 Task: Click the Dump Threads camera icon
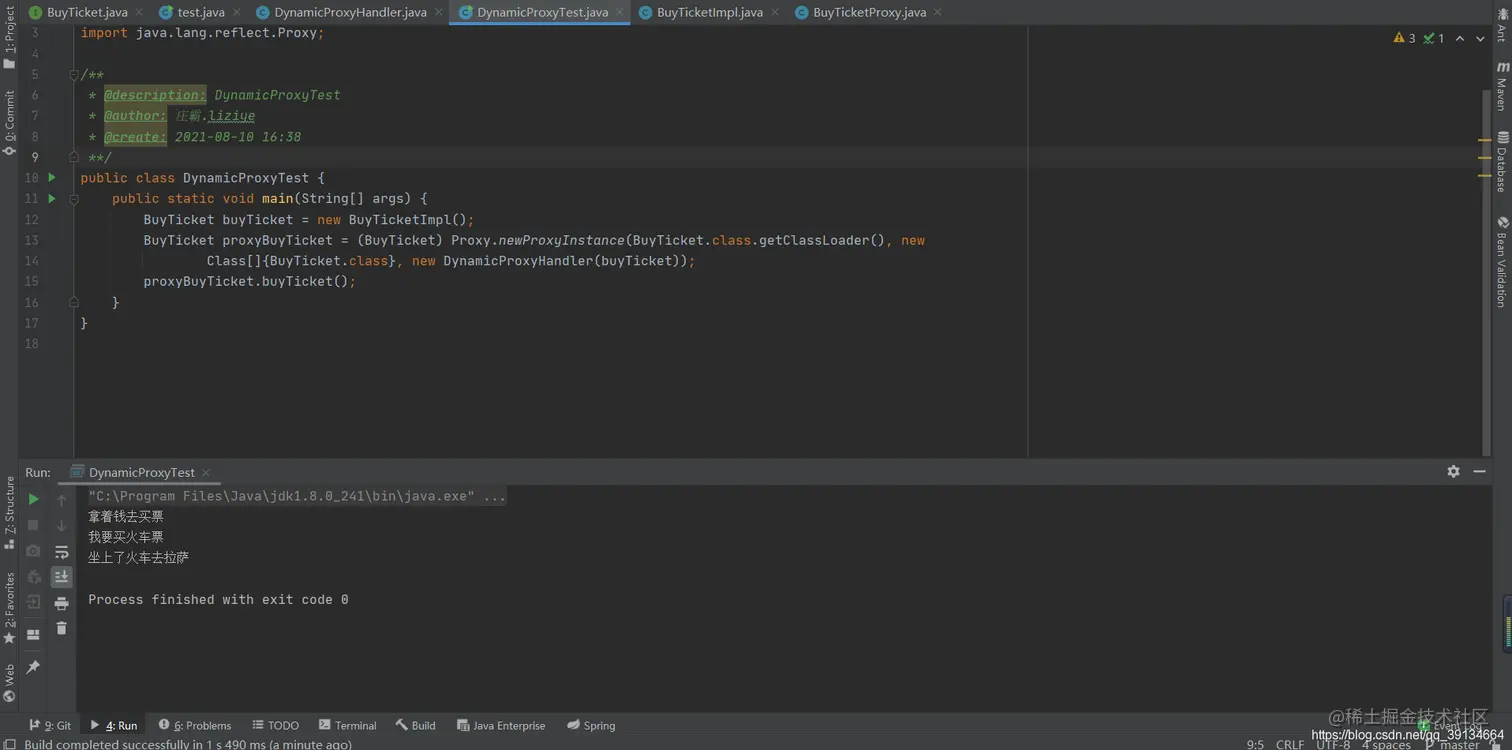pos(33,551)
